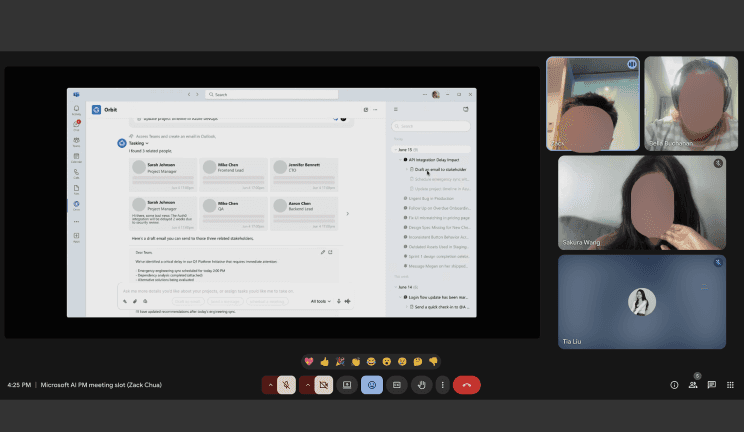Screen dimensions: 744x432
Task: Show next people cards with right arrow
Action: (x=347, y=214)
